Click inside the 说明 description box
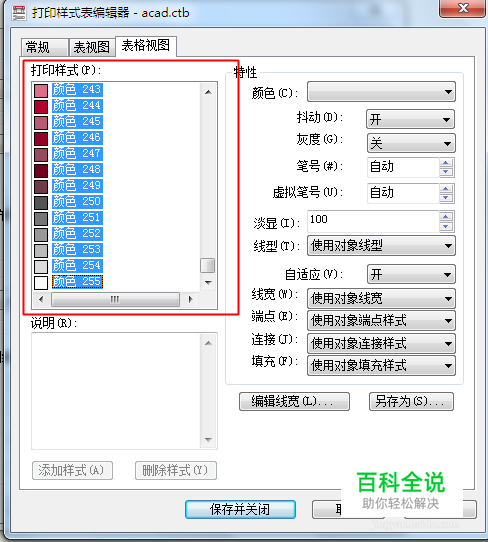The image size is (488, 542). click(x=116, y=391)
